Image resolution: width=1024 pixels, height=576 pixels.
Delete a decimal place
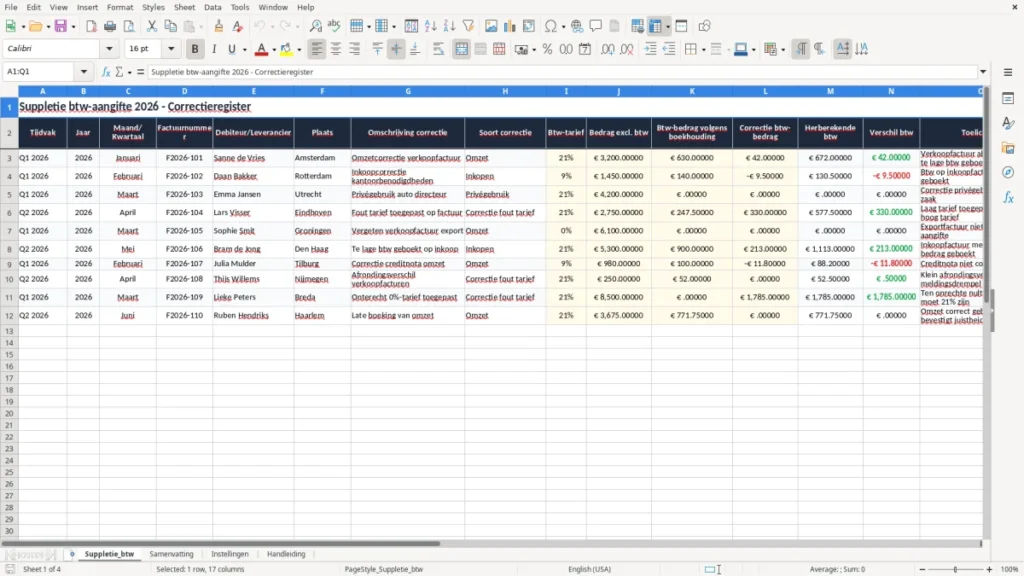coord(627,49)
